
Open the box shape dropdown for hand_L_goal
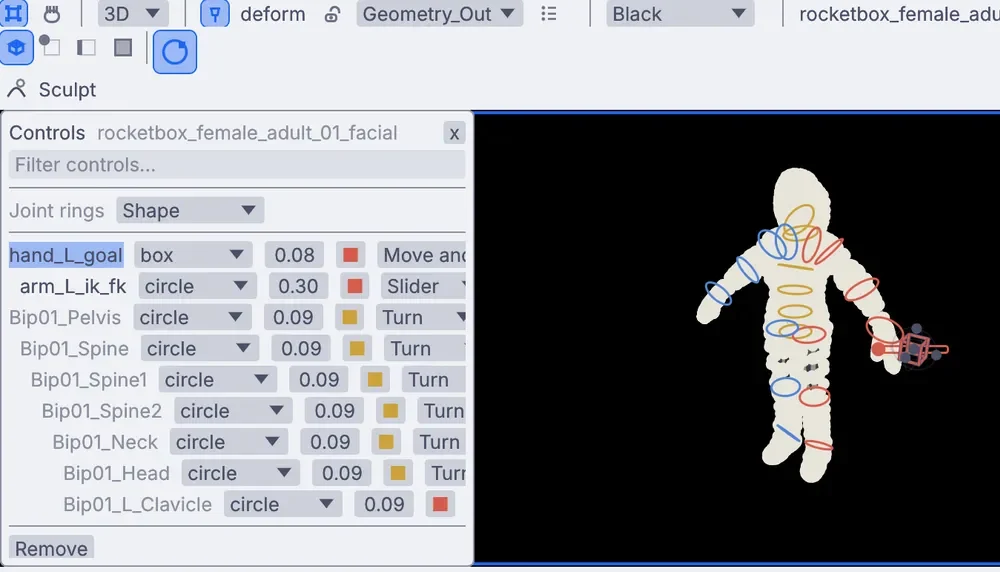tap(193, 255)
